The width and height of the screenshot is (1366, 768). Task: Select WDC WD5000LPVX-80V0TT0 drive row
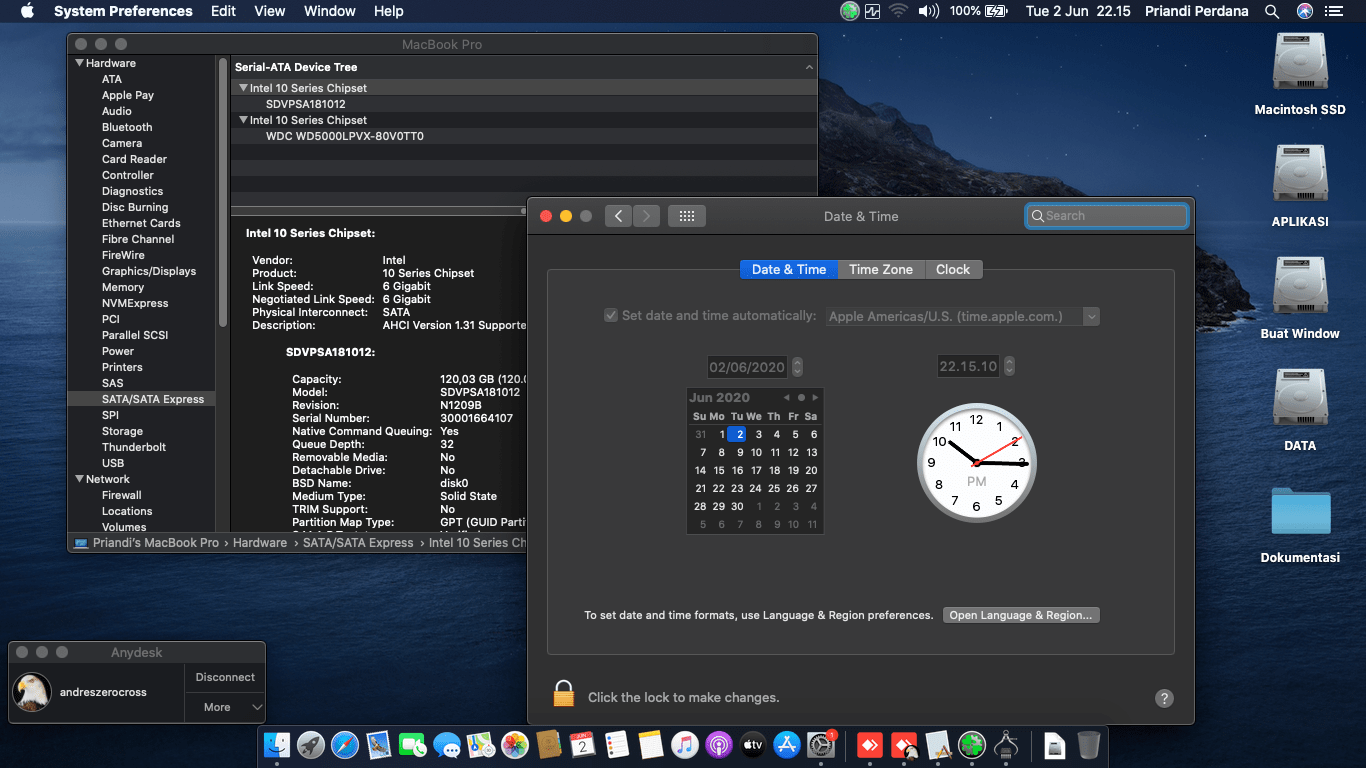[524, 136]
